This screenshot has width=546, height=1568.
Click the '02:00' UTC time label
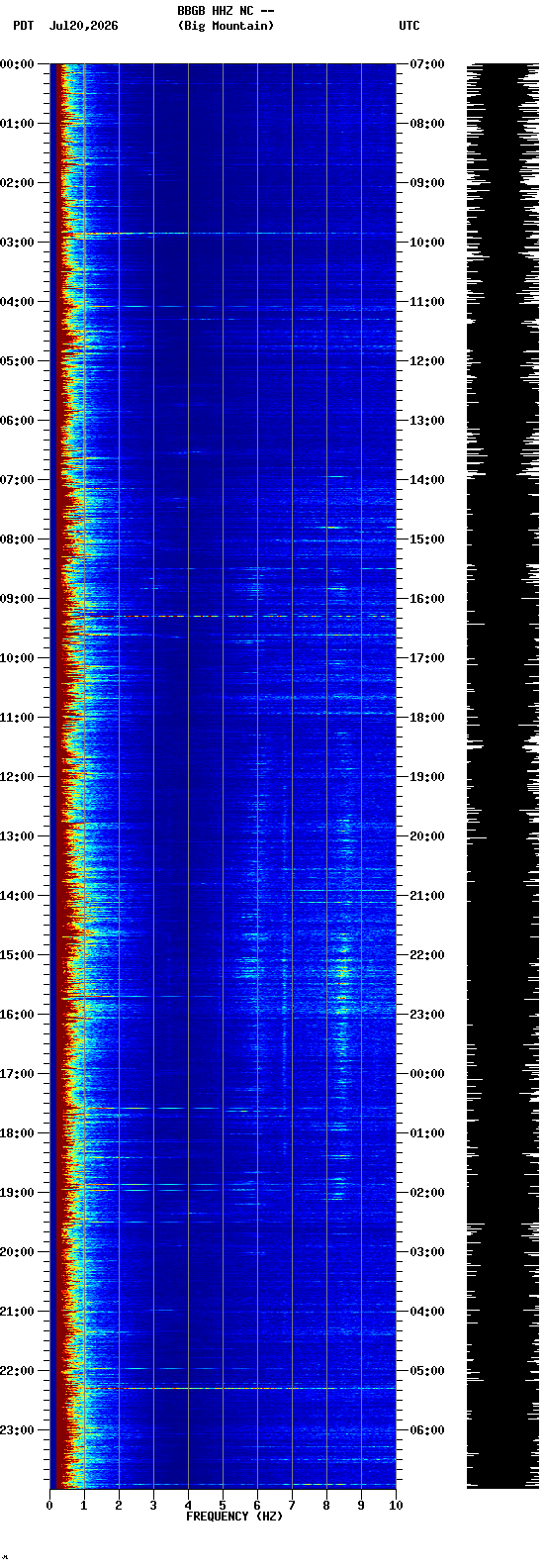pyautogui.click(x=426, y=1193)
